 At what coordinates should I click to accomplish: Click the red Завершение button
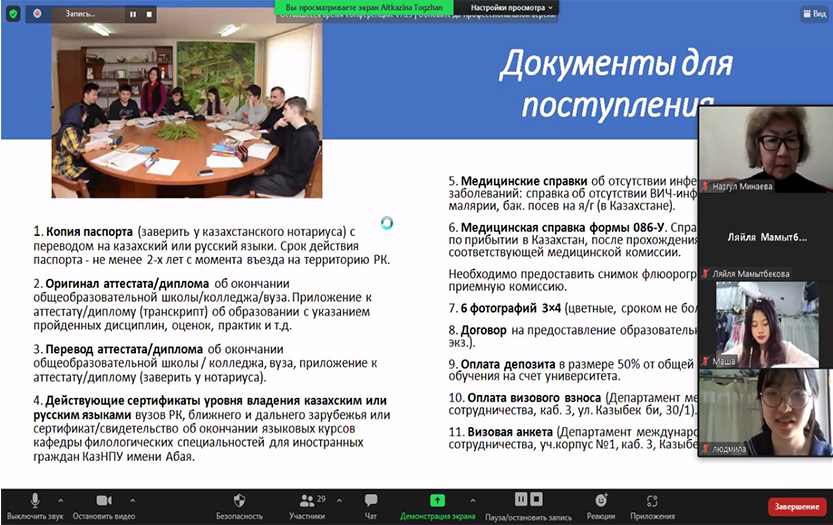[x=796, y=506]
